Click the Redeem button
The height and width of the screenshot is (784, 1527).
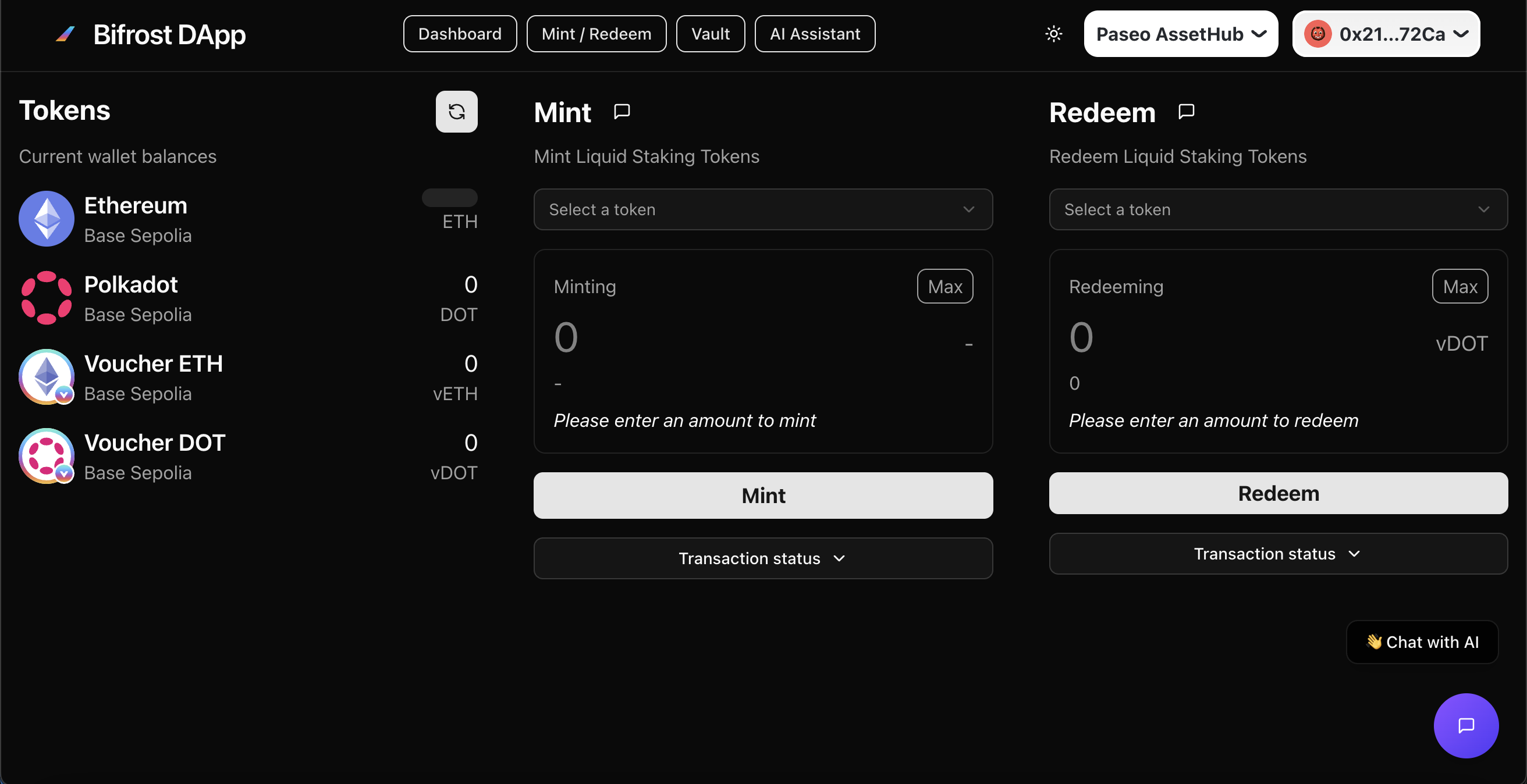1278,493
